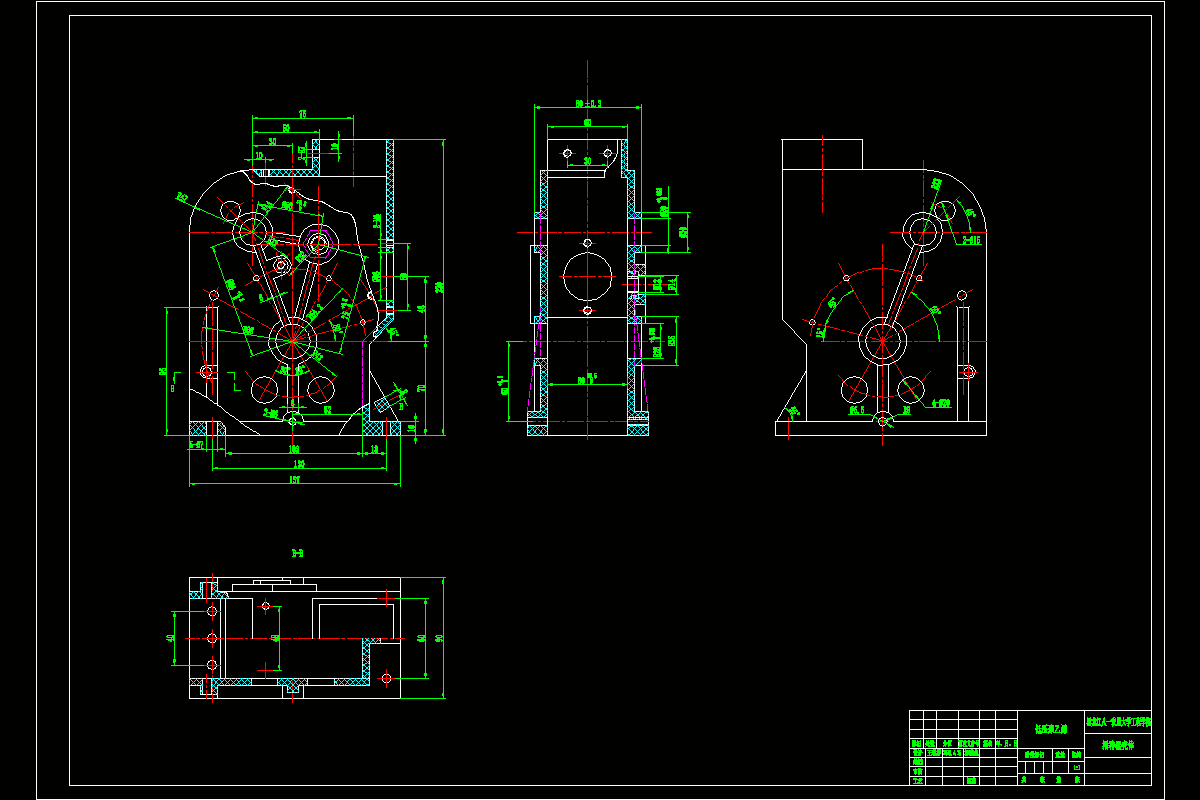This screenshot has height=800, width=1200.
Task: Select the 100 base dimension text
Action: [294, 450]
